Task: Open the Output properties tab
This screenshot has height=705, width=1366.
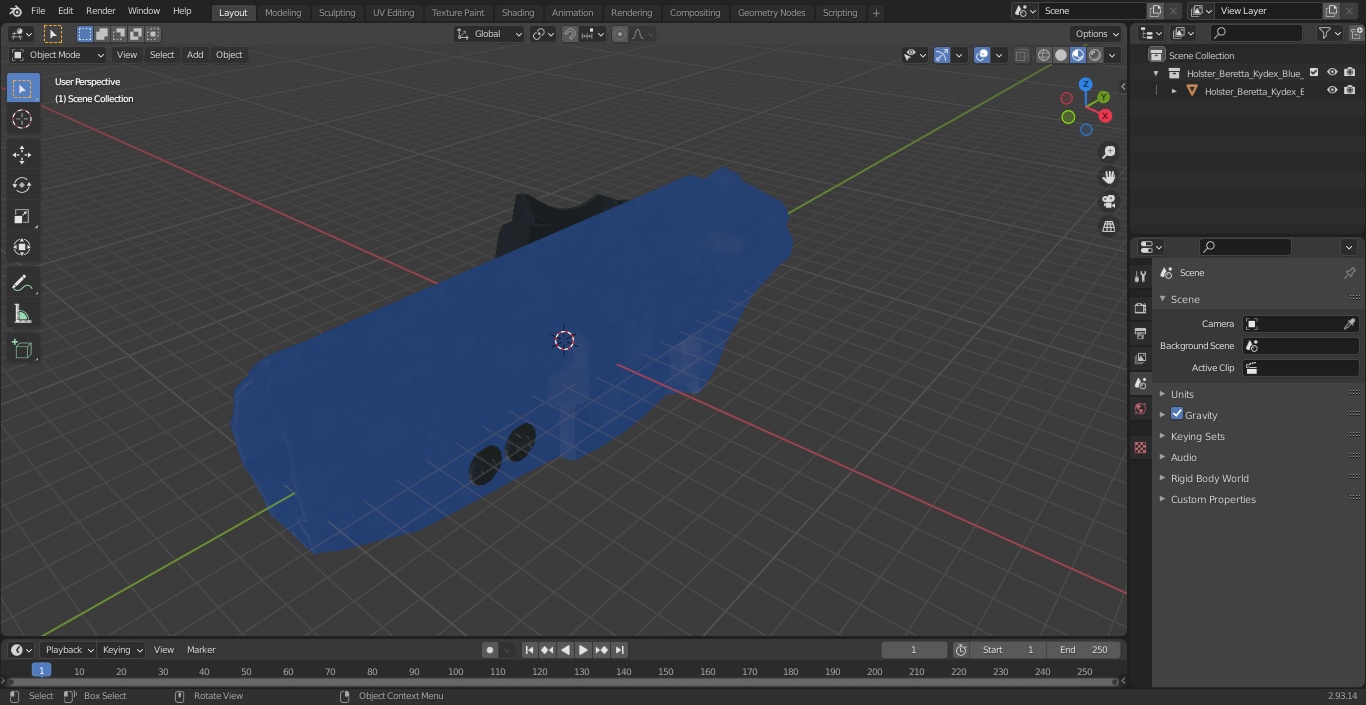Action: [x=1140, y=333]
